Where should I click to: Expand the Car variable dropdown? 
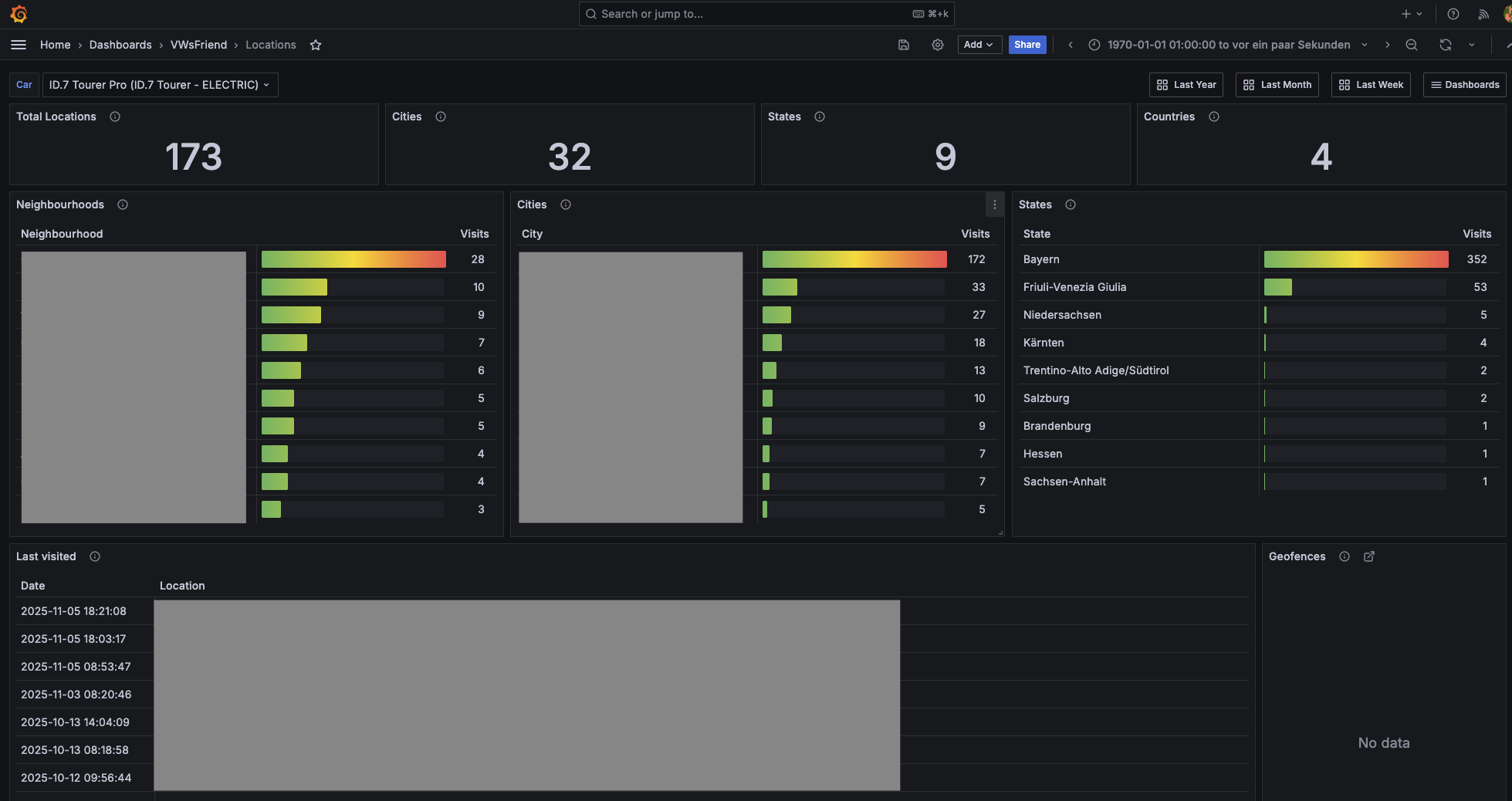(160, 85)
